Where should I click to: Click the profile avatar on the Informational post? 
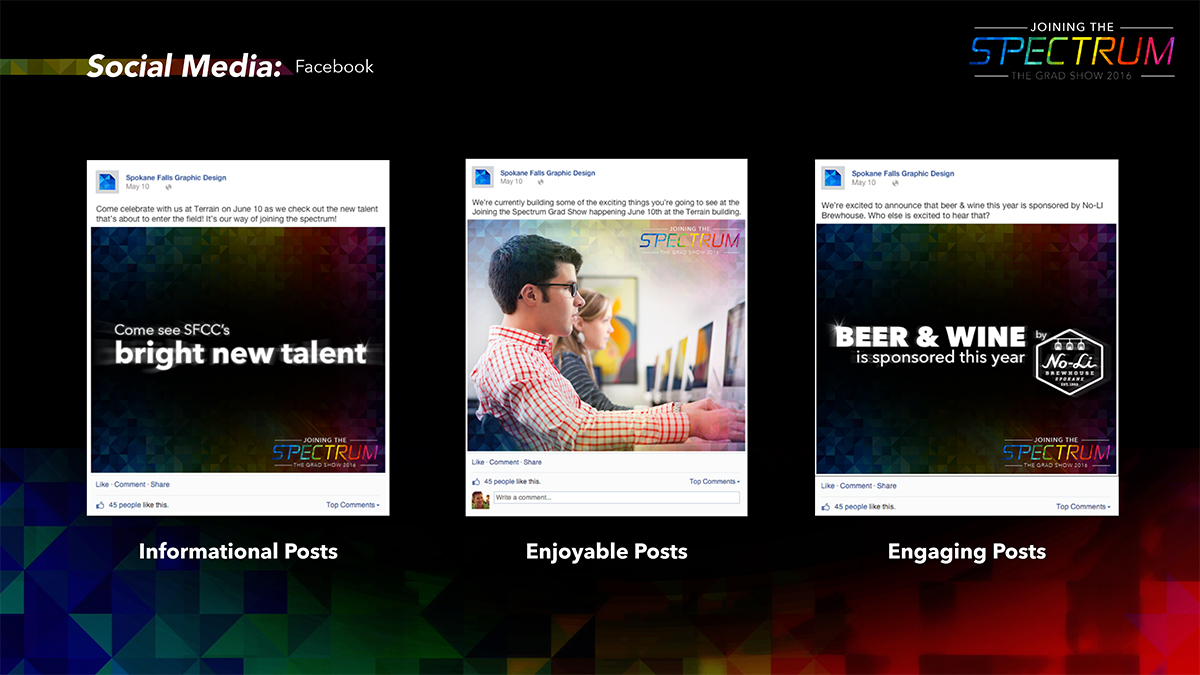click(x=108, y=182)
